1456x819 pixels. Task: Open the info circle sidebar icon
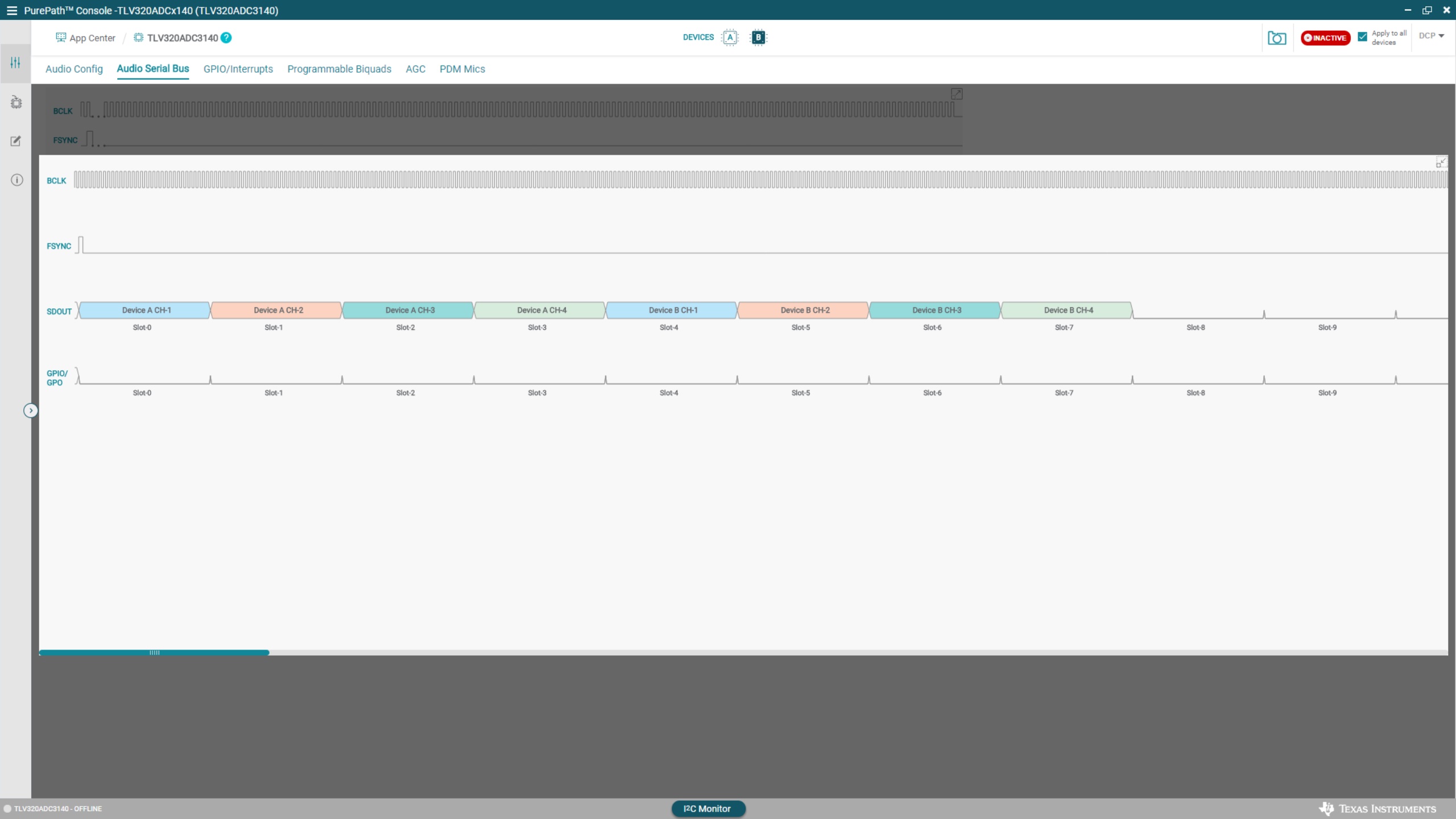[16, 180]
